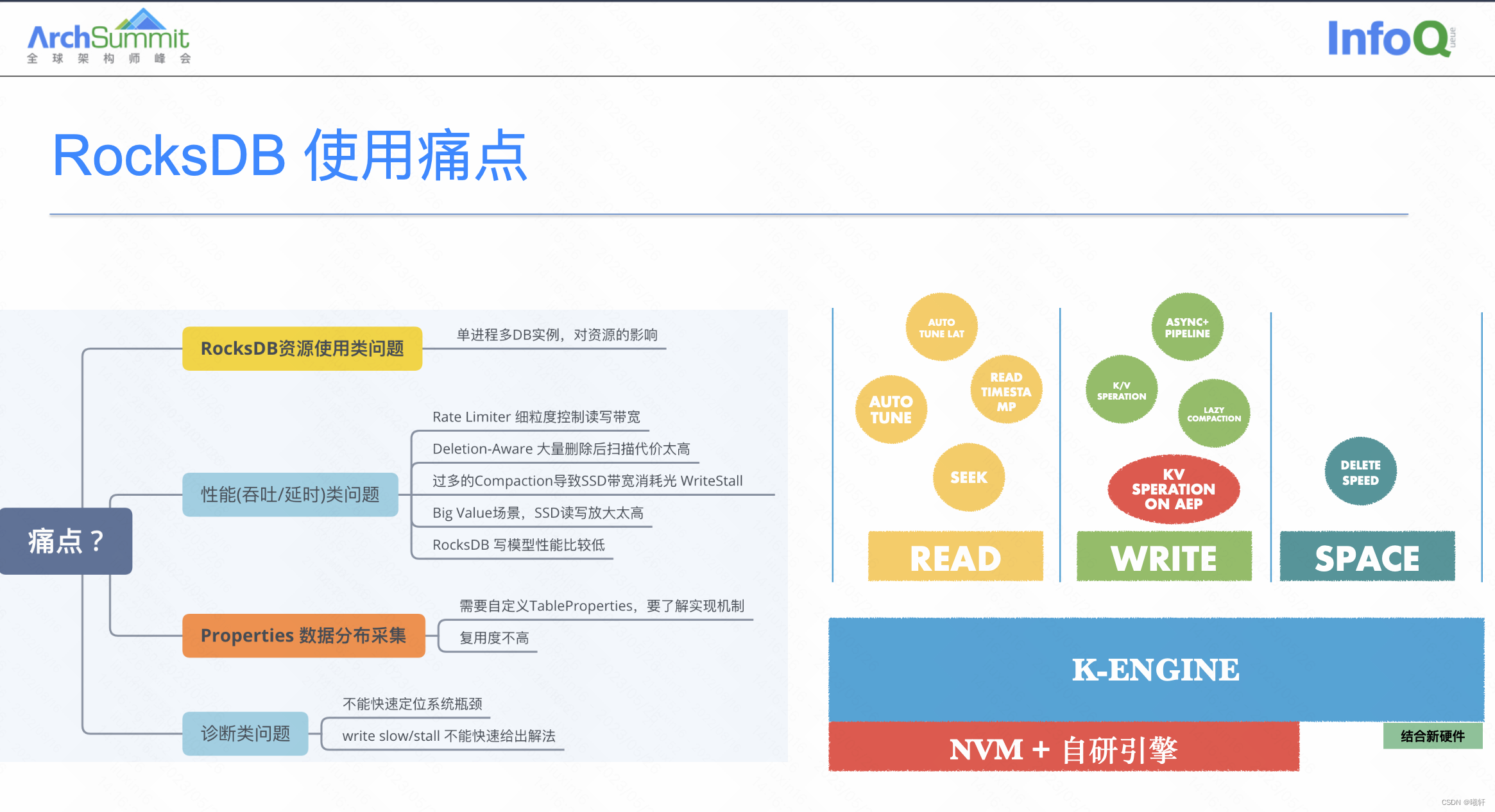Select the AUTO TUNE LAT circle
This screenshot has height=812, width=1495.
941,327
